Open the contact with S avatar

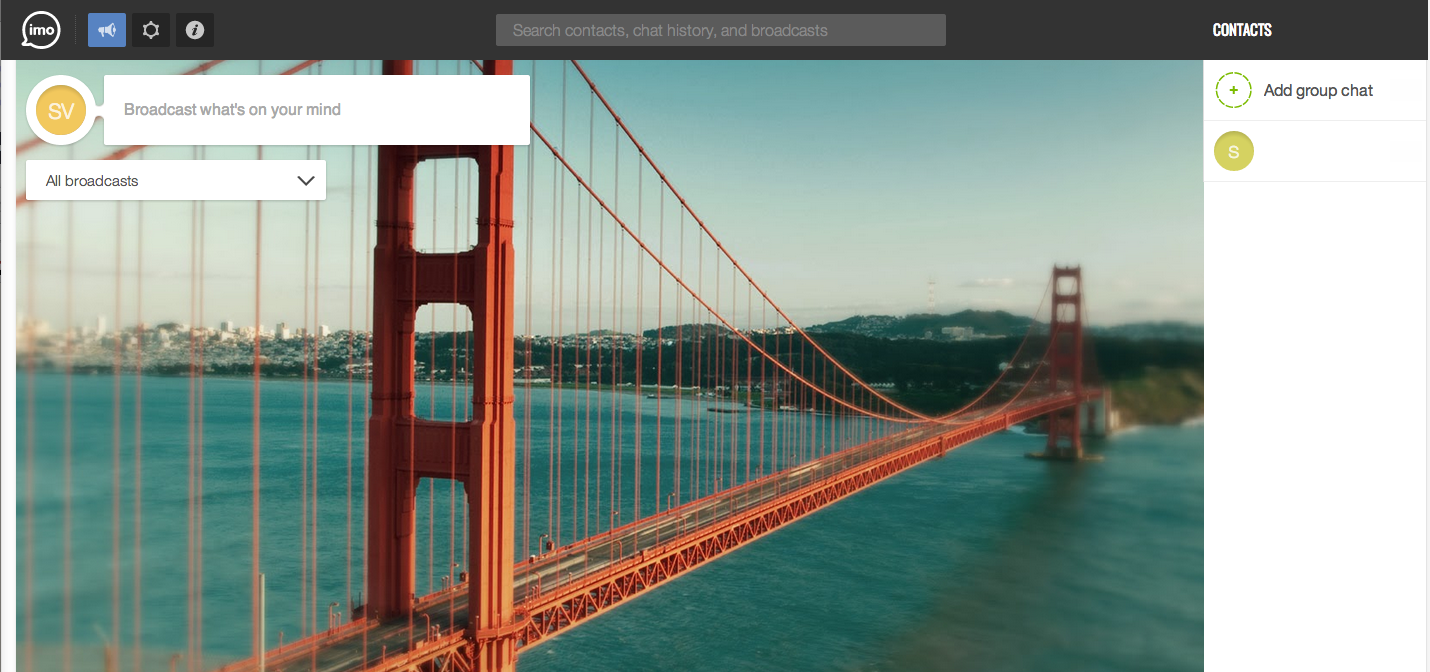coord(1316,152)
